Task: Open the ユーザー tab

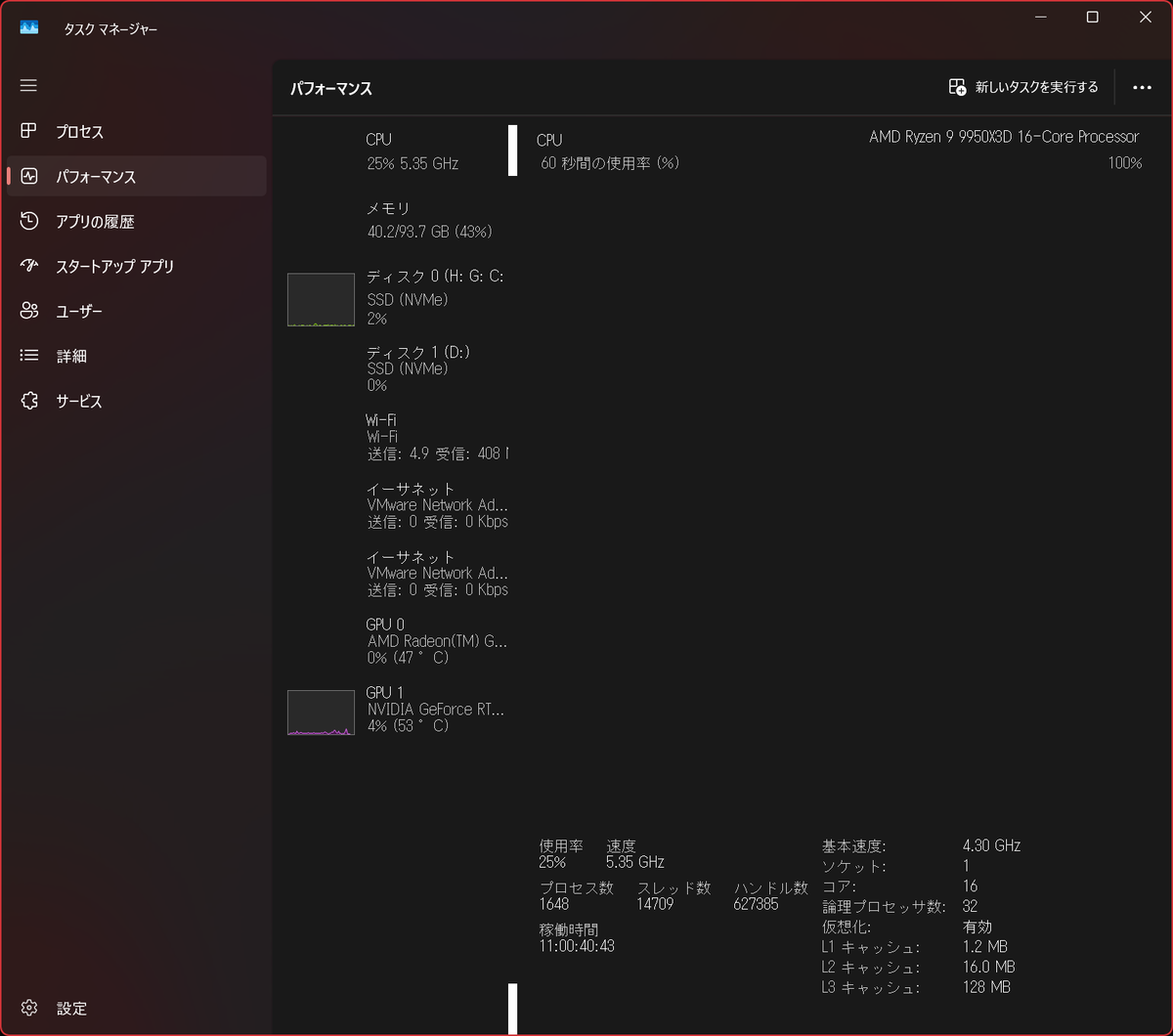Action: pos(137,311)
